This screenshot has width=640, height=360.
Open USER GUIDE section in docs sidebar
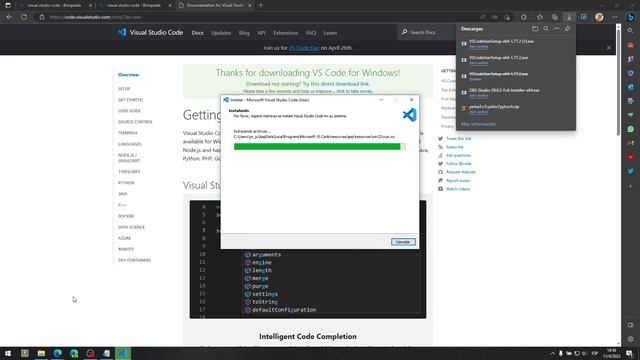click(x=129, y=111)
